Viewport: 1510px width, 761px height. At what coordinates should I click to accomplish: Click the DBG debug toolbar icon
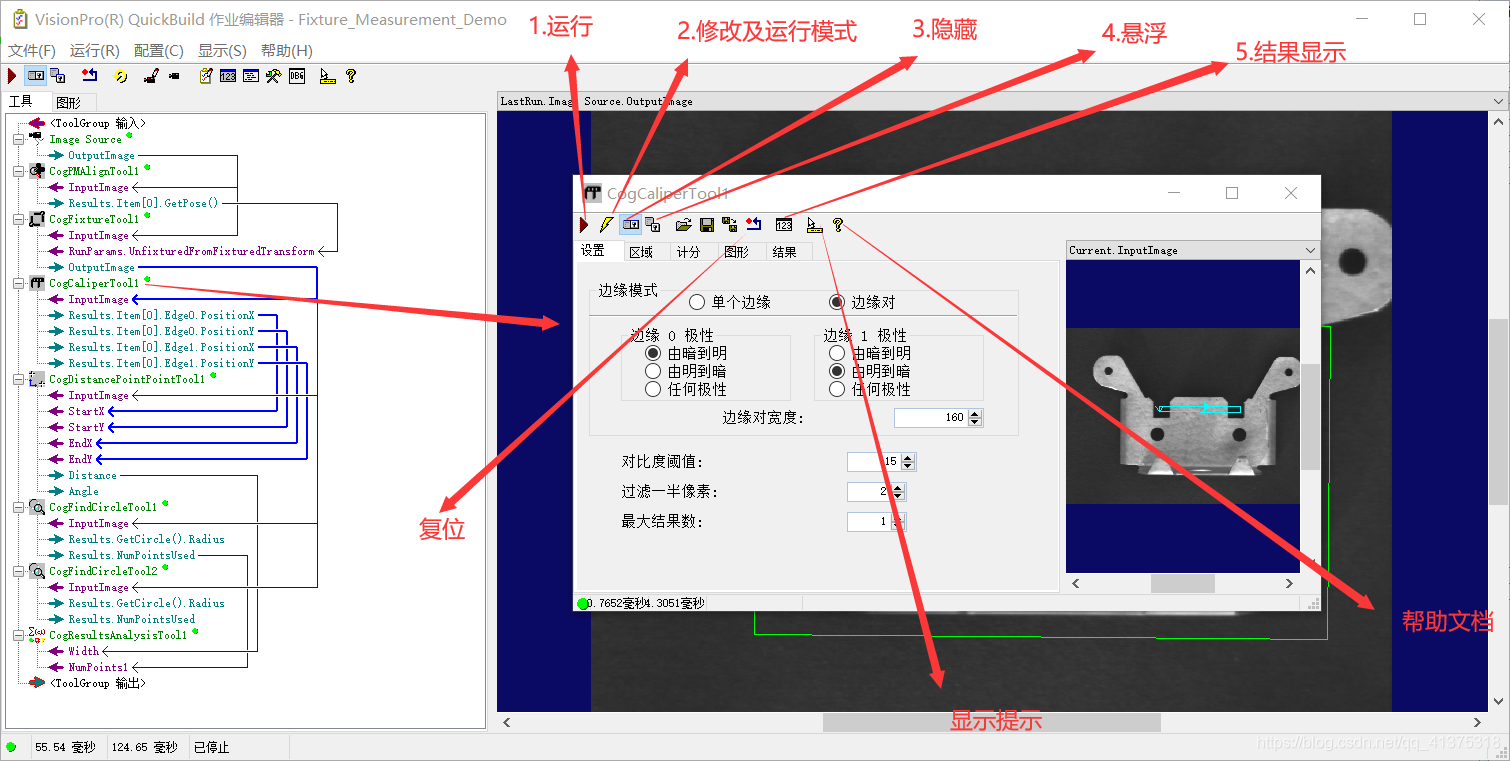[x=296, y=76]
